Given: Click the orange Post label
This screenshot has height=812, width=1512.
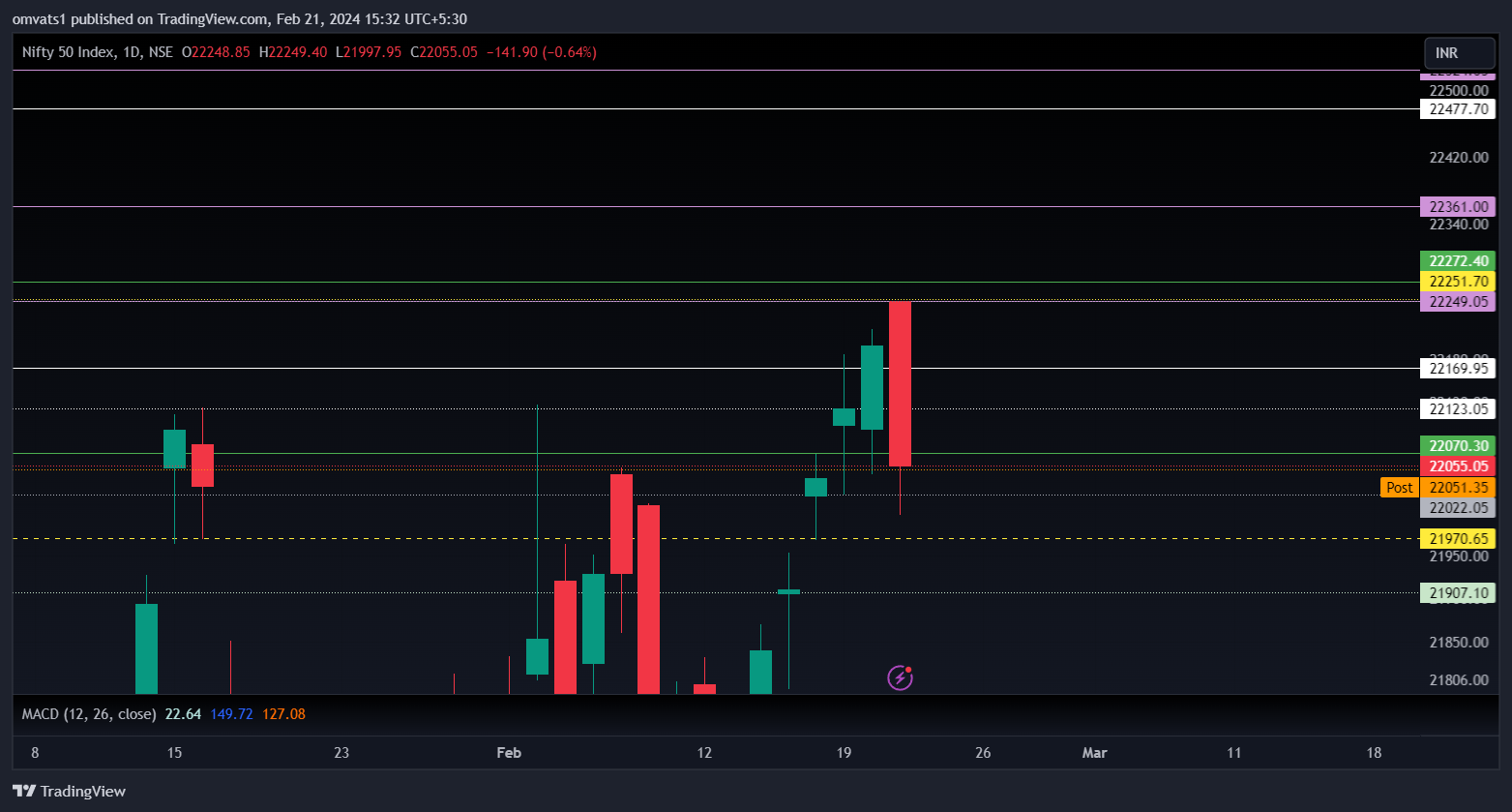Looking at the screenshot, I should pos(1399,487).
